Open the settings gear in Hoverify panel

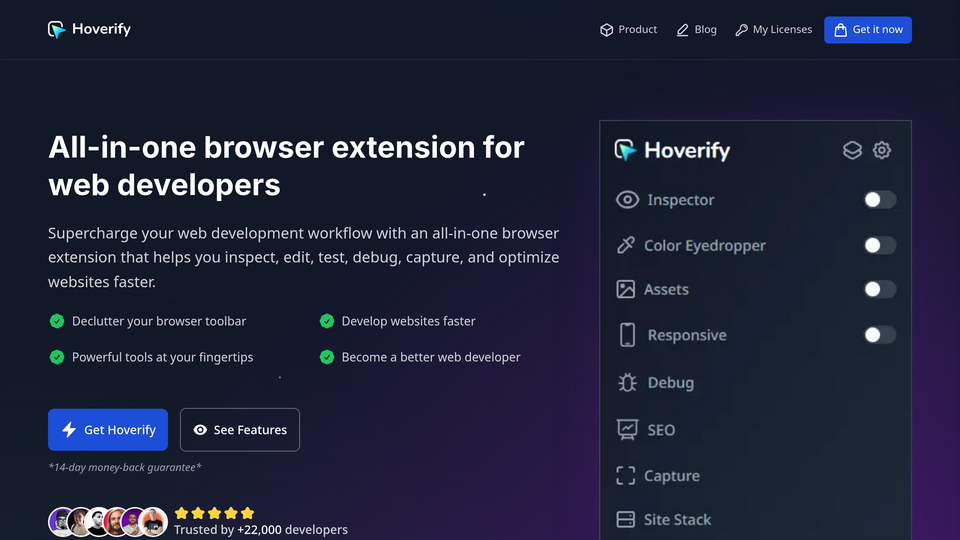[x=882, y=150]
